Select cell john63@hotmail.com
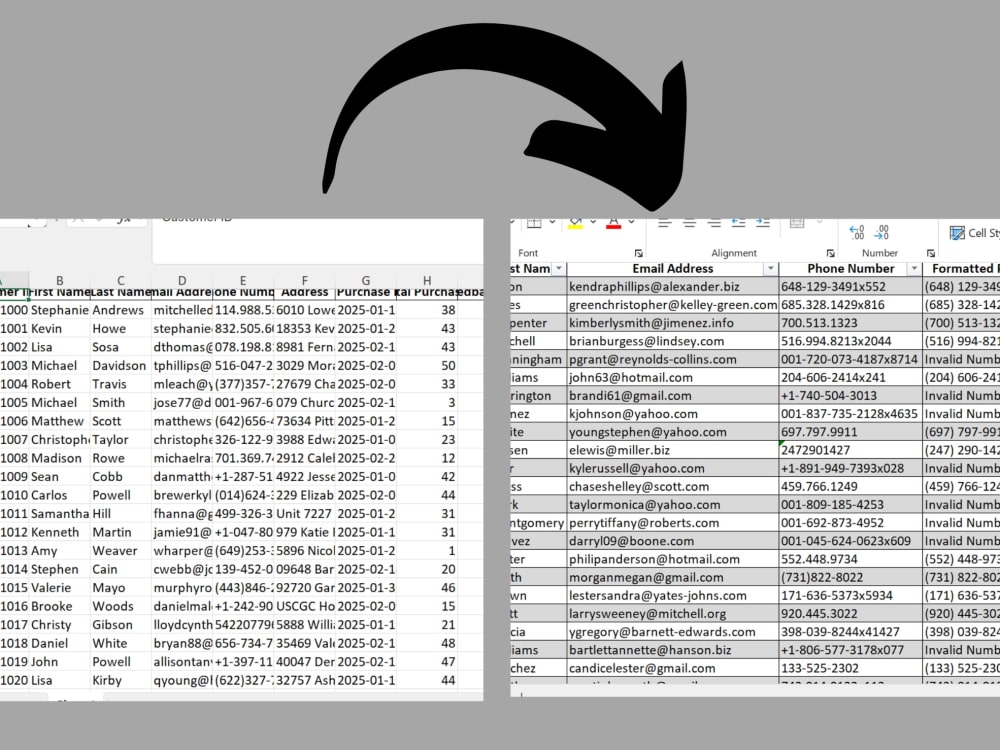Viewport: 1000px width, 750px height. pyautogui.click(x=672, y=378)
